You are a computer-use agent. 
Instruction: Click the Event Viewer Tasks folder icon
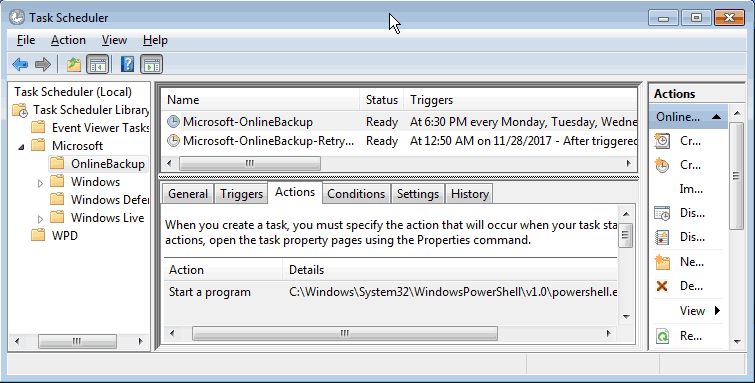pyautogui.click(x=38, y=128)
